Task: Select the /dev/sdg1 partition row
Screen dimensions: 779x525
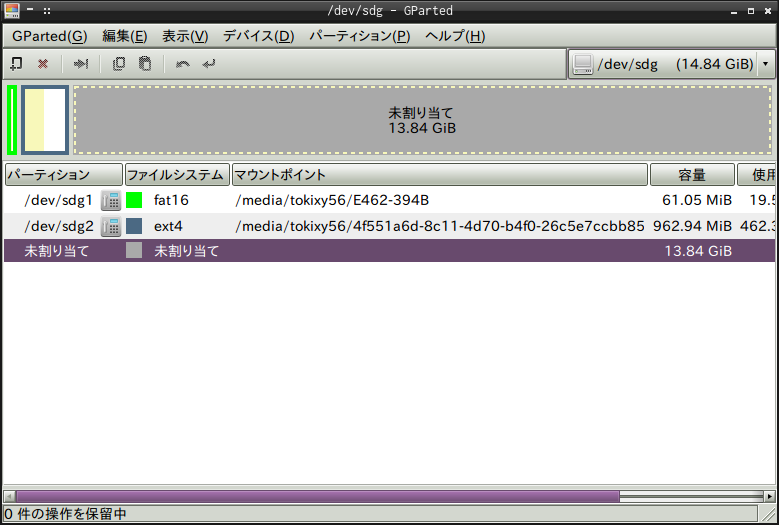Action: pyautogui.click(x=390, y=200)
